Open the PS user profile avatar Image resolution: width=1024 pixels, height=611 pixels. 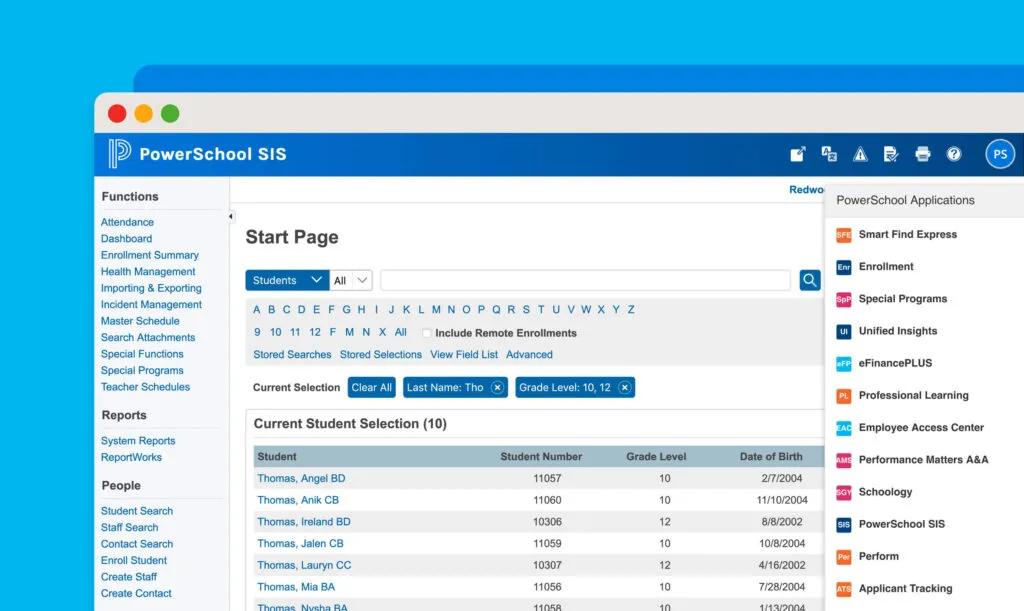pos(1000,154)
